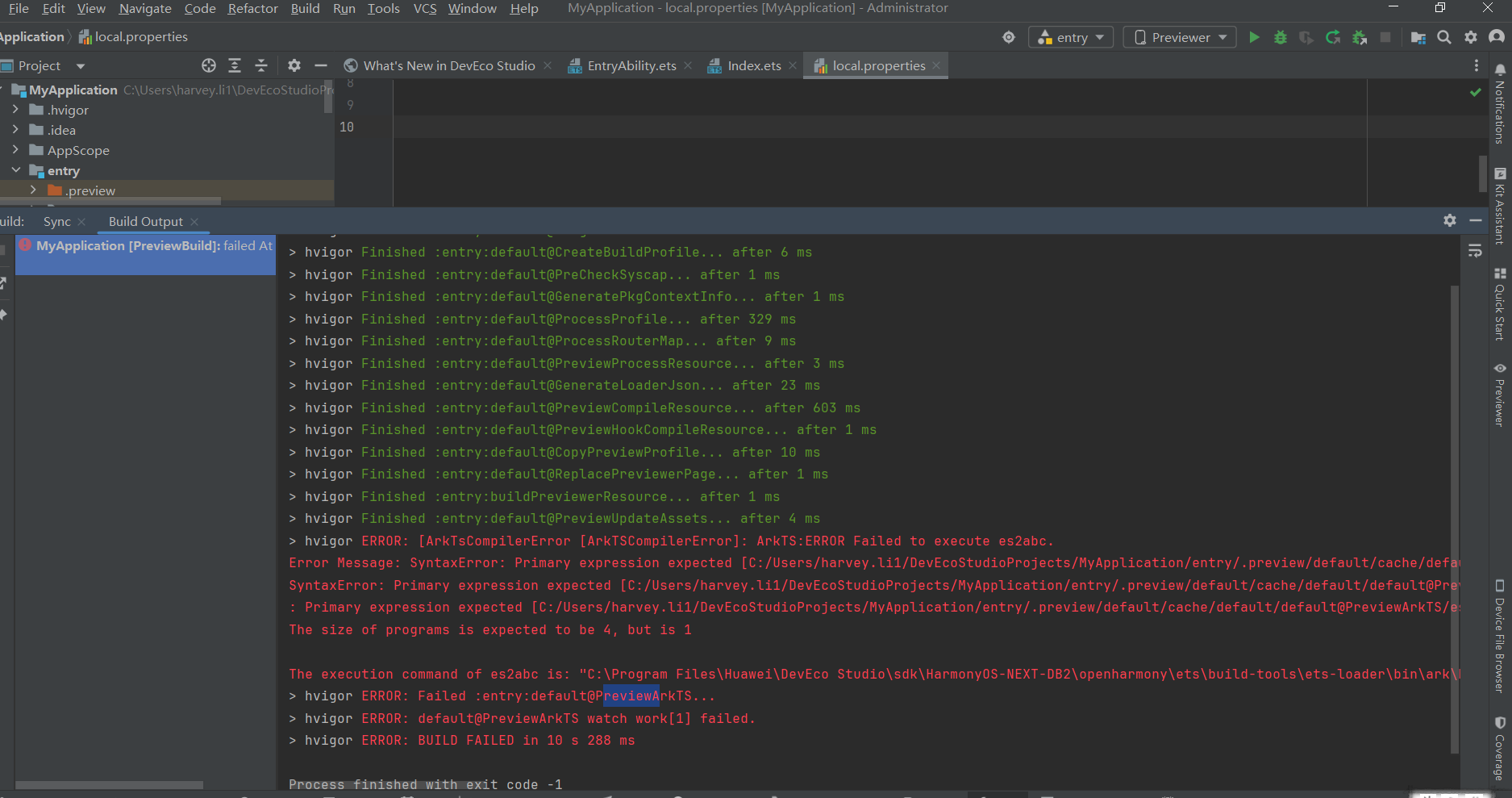Expand the .hvigor folder
This screenshot has height=798, width=1512.
[15, 110]
